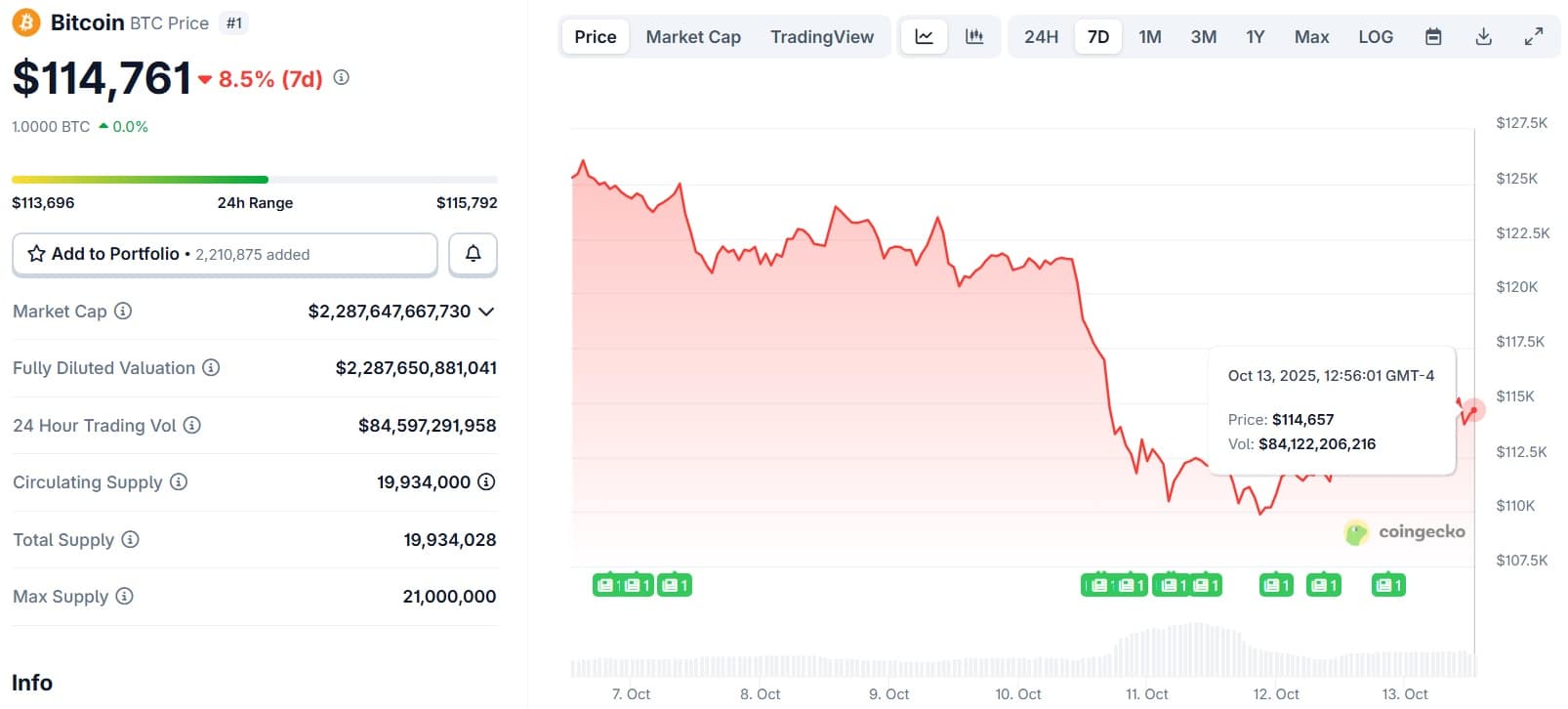Open the TradingView tab
1568x709 pixels.
(822, 37)
